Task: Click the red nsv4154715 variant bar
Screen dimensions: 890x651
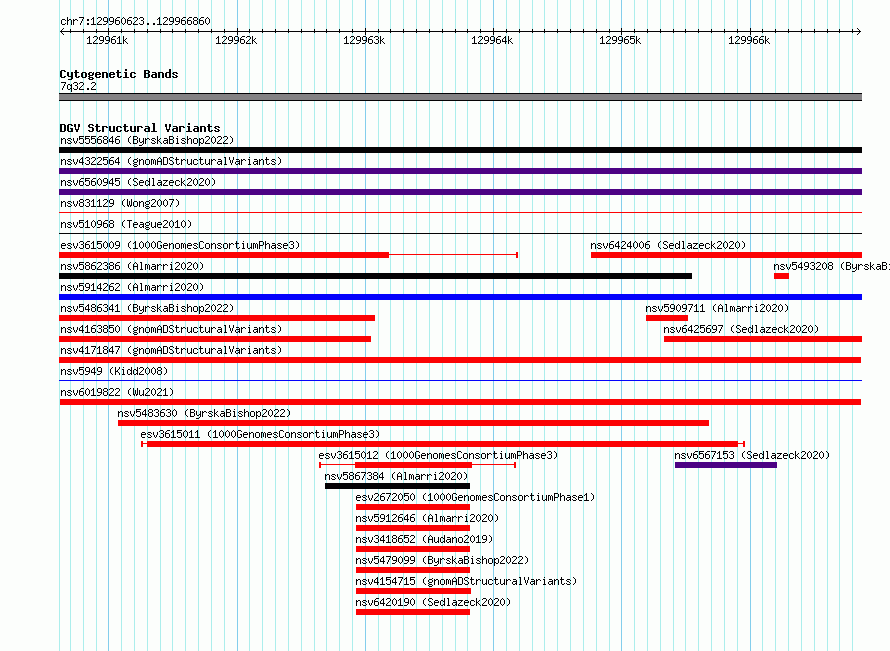Action: point(413,591)
